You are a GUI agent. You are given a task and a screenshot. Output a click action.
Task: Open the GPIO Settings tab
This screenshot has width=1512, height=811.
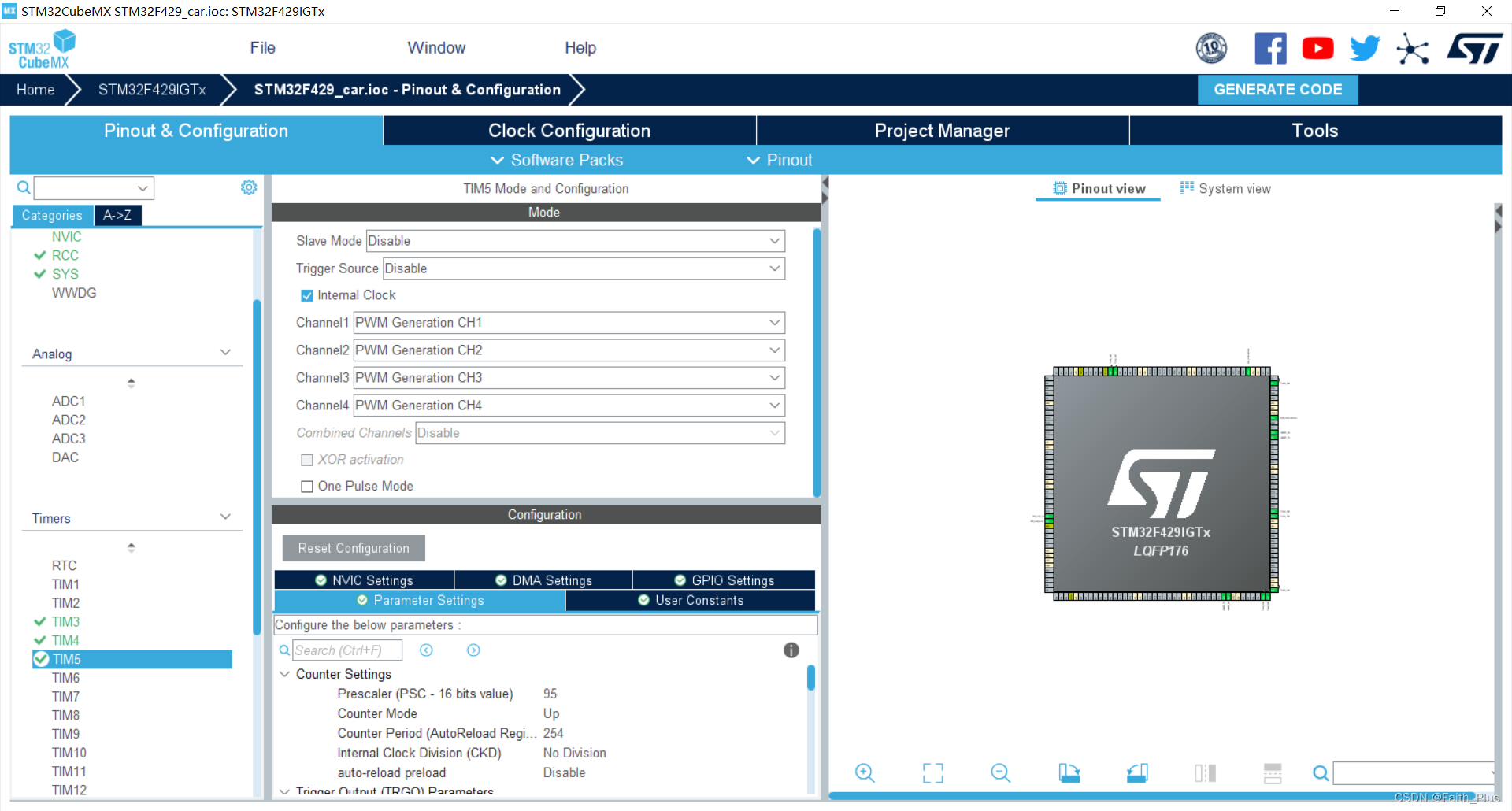click(724, 580)
